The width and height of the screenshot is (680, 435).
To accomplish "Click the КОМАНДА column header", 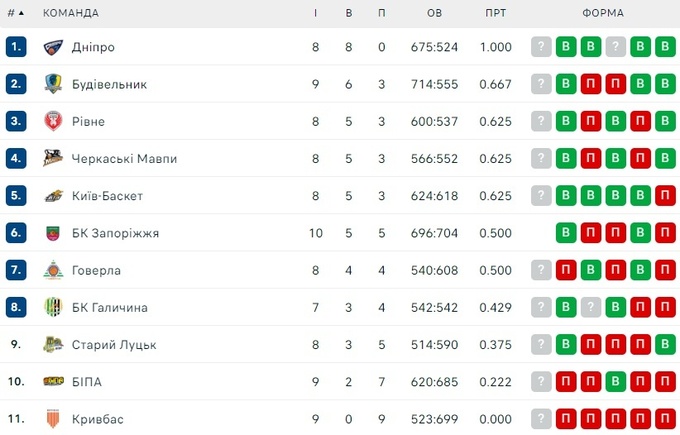I will coord(71,13).
